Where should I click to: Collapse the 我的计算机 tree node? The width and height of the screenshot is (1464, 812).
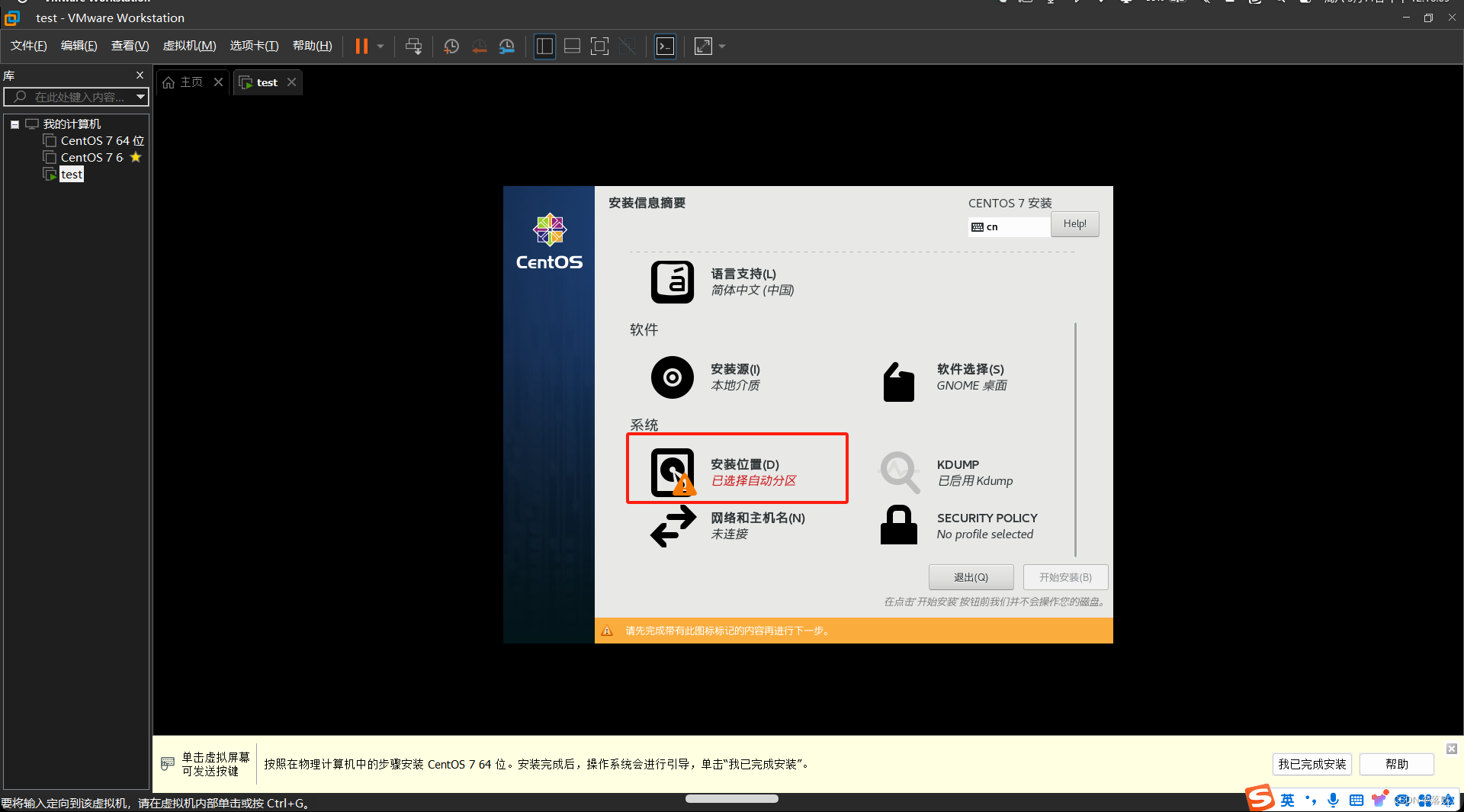tap(14, 124)
